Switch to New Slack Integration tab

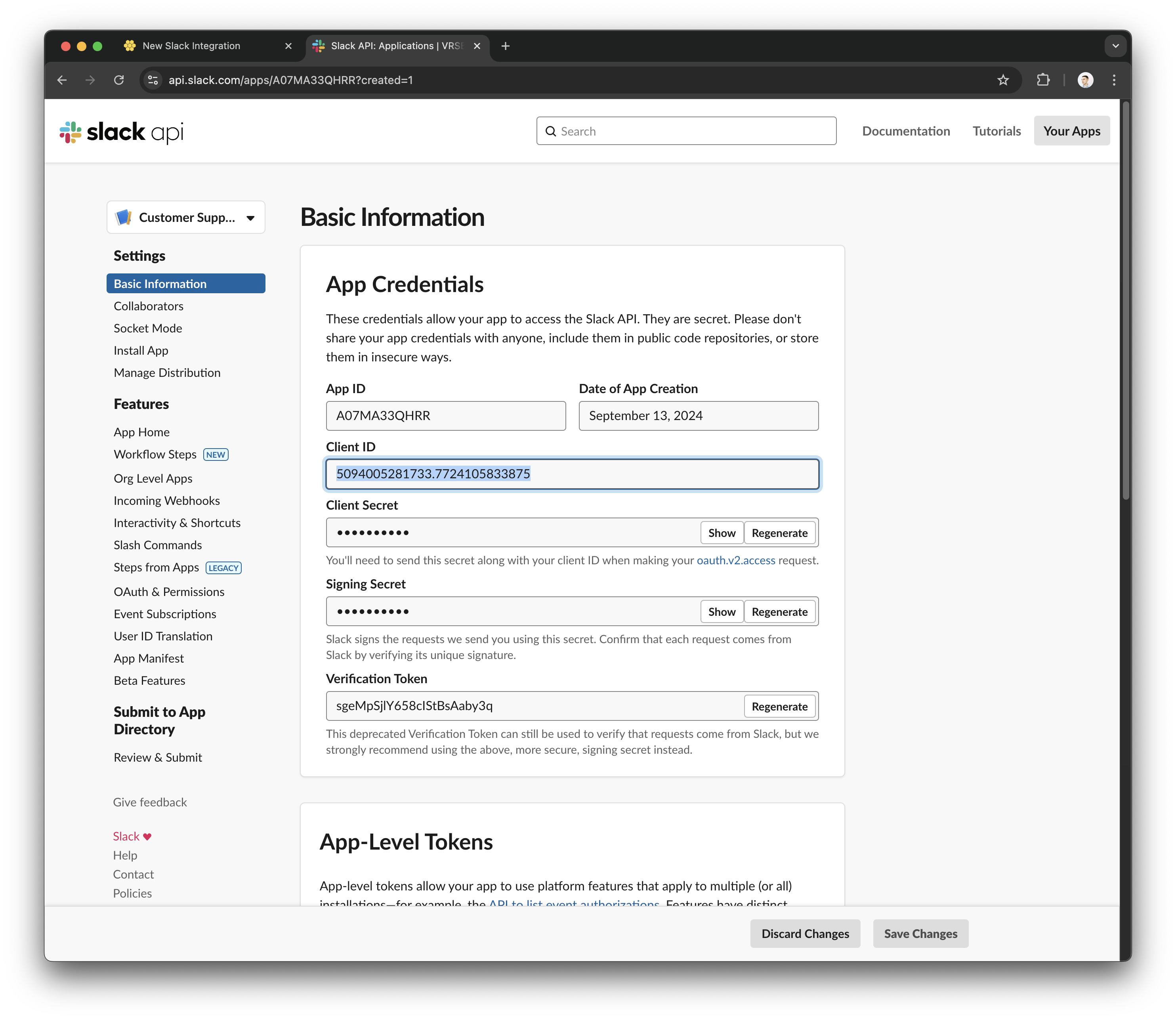pos(191,46)
